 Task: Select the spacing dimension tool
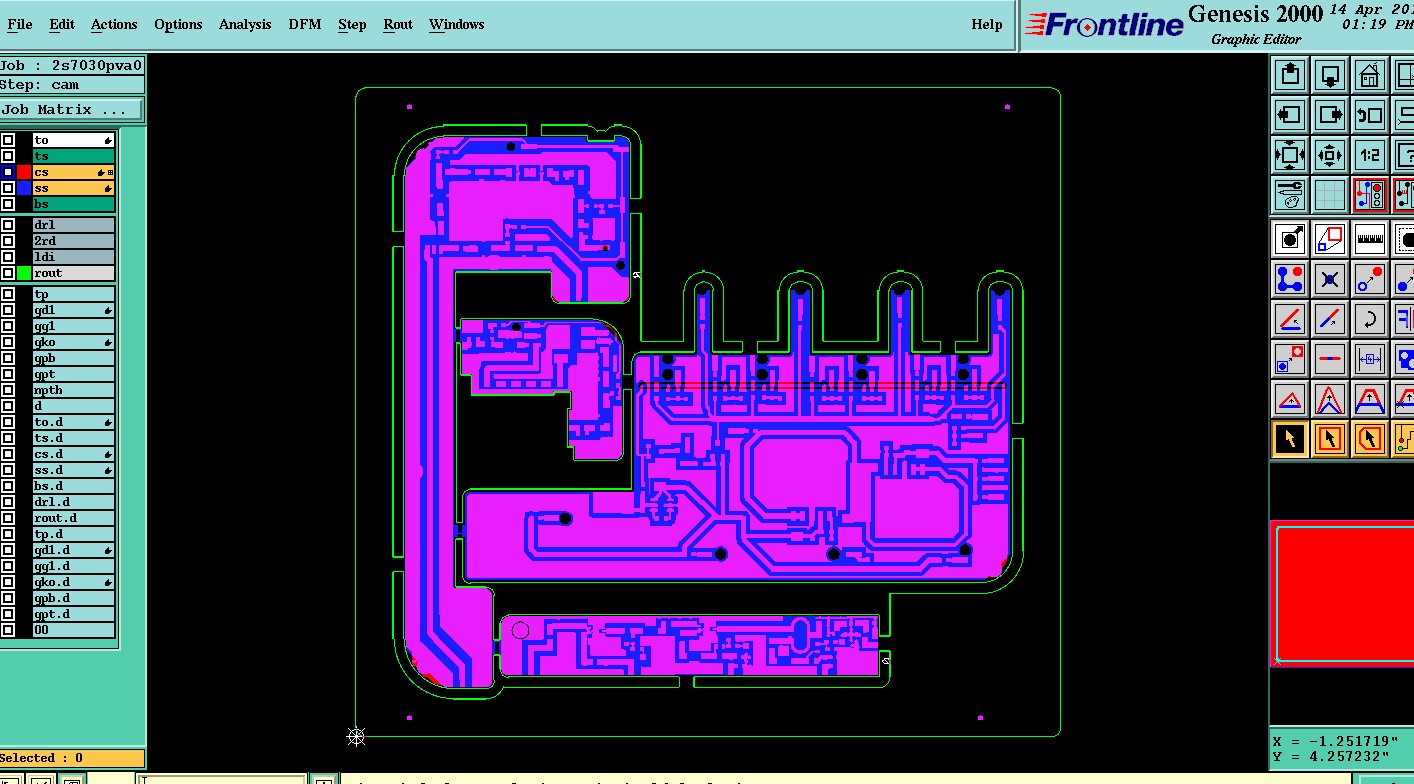pos(1370,358)
